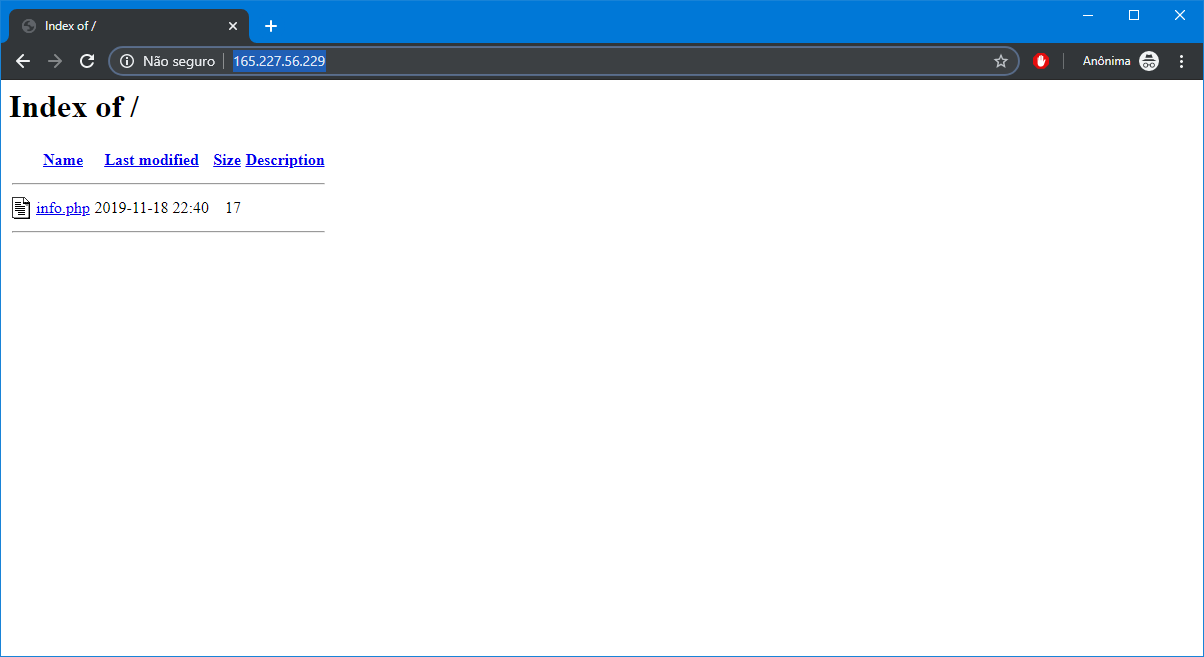The width and height of the screenshot is (1204, 657).
Task: Select the 'Index of /' tab
Action: 120,26
